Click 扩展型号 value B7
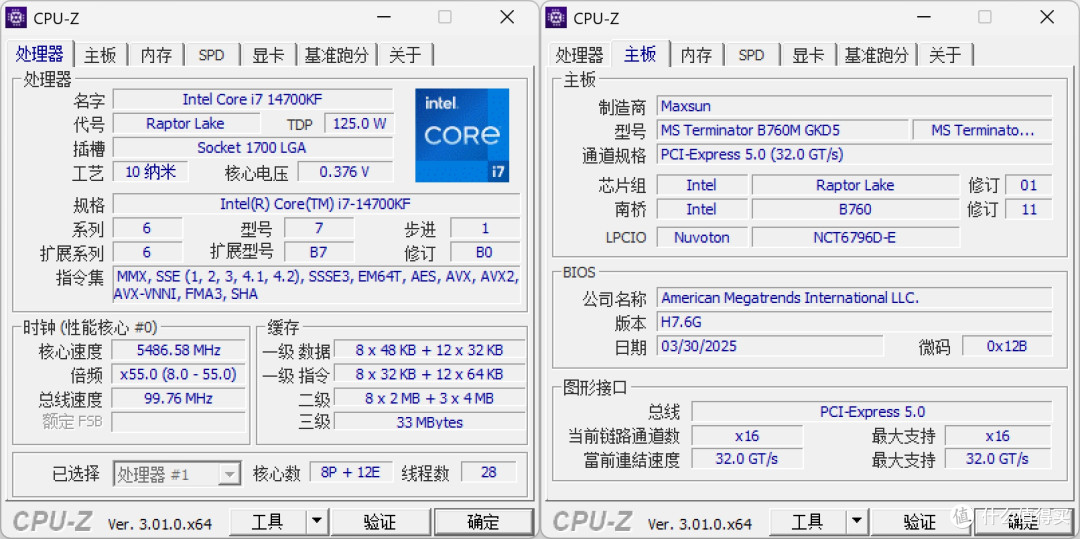The width and height of the screenshot is (1080, 539). [x=319, y=252]
